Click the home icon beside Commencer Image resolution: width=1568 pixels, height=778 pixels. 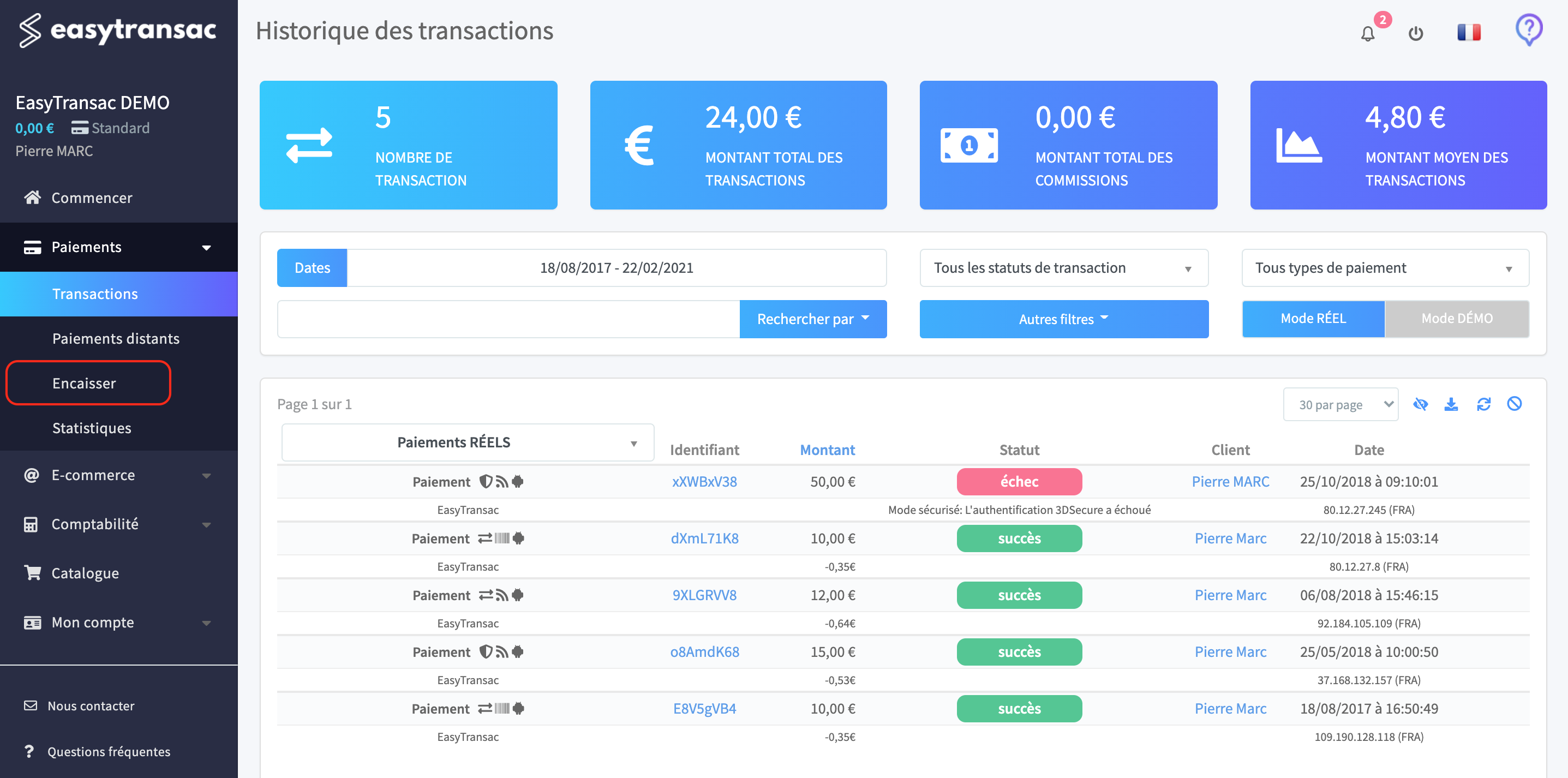click(32, 198)
